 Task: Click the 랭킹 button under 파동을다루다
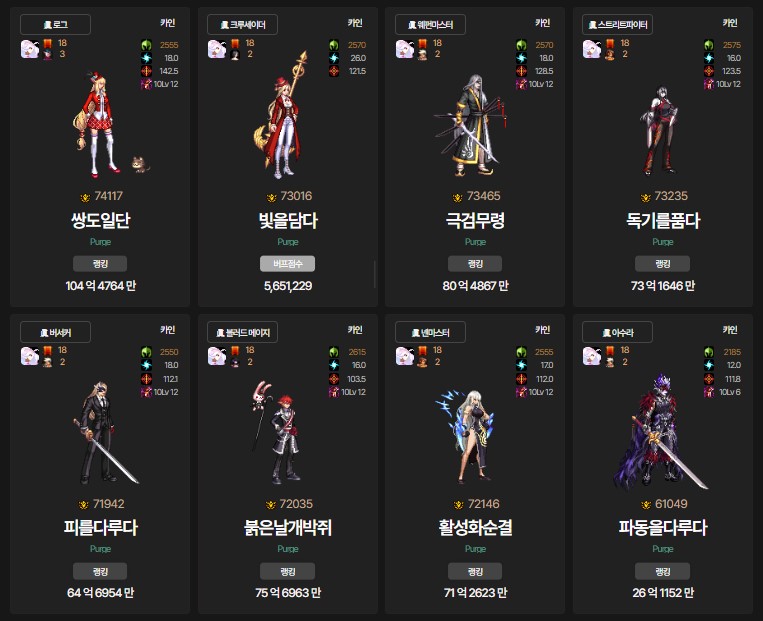(662, 571)
